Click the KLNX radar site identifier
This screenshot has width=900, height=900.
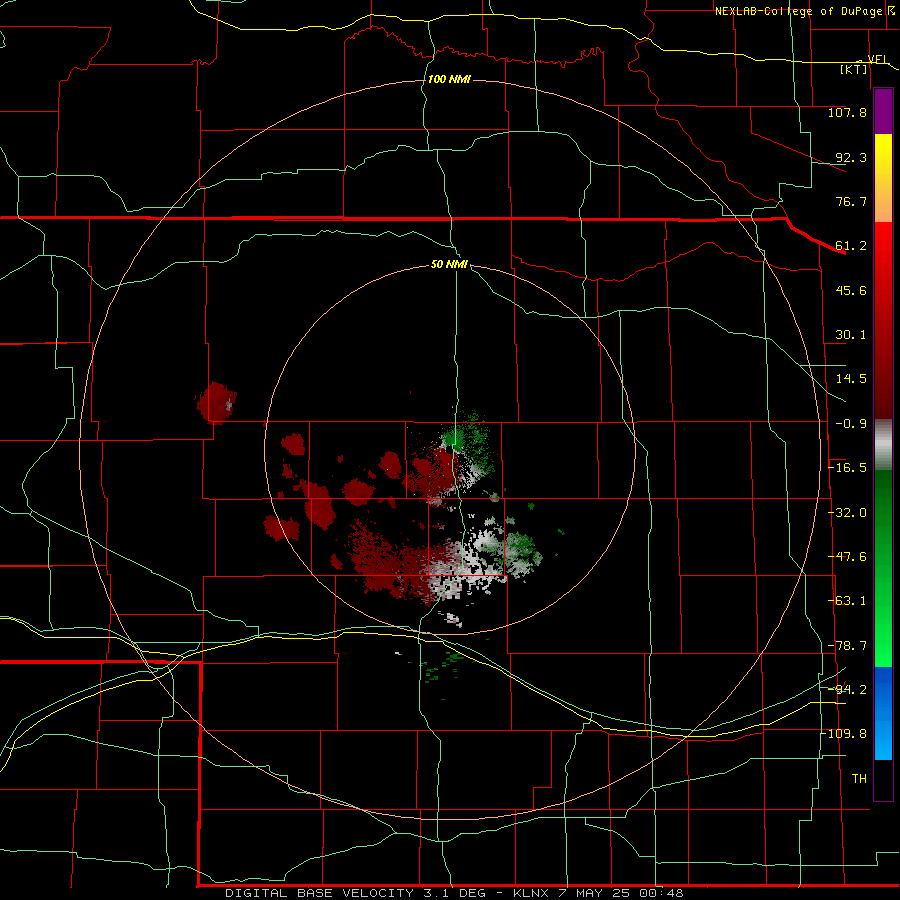pos(533,893)
